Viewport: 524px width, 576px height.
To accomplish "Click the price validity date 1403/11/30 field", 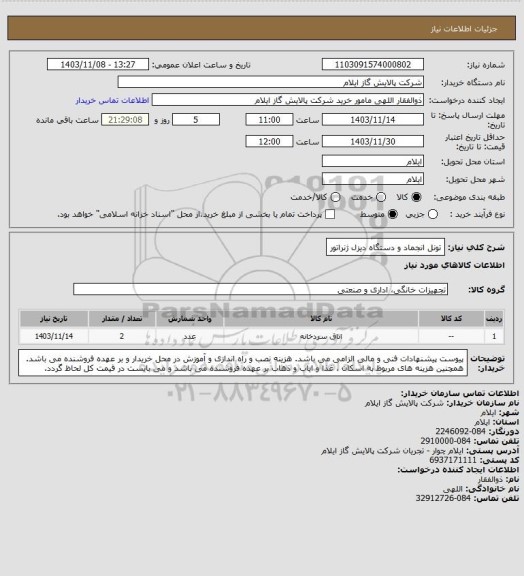I will coord(373,141).
